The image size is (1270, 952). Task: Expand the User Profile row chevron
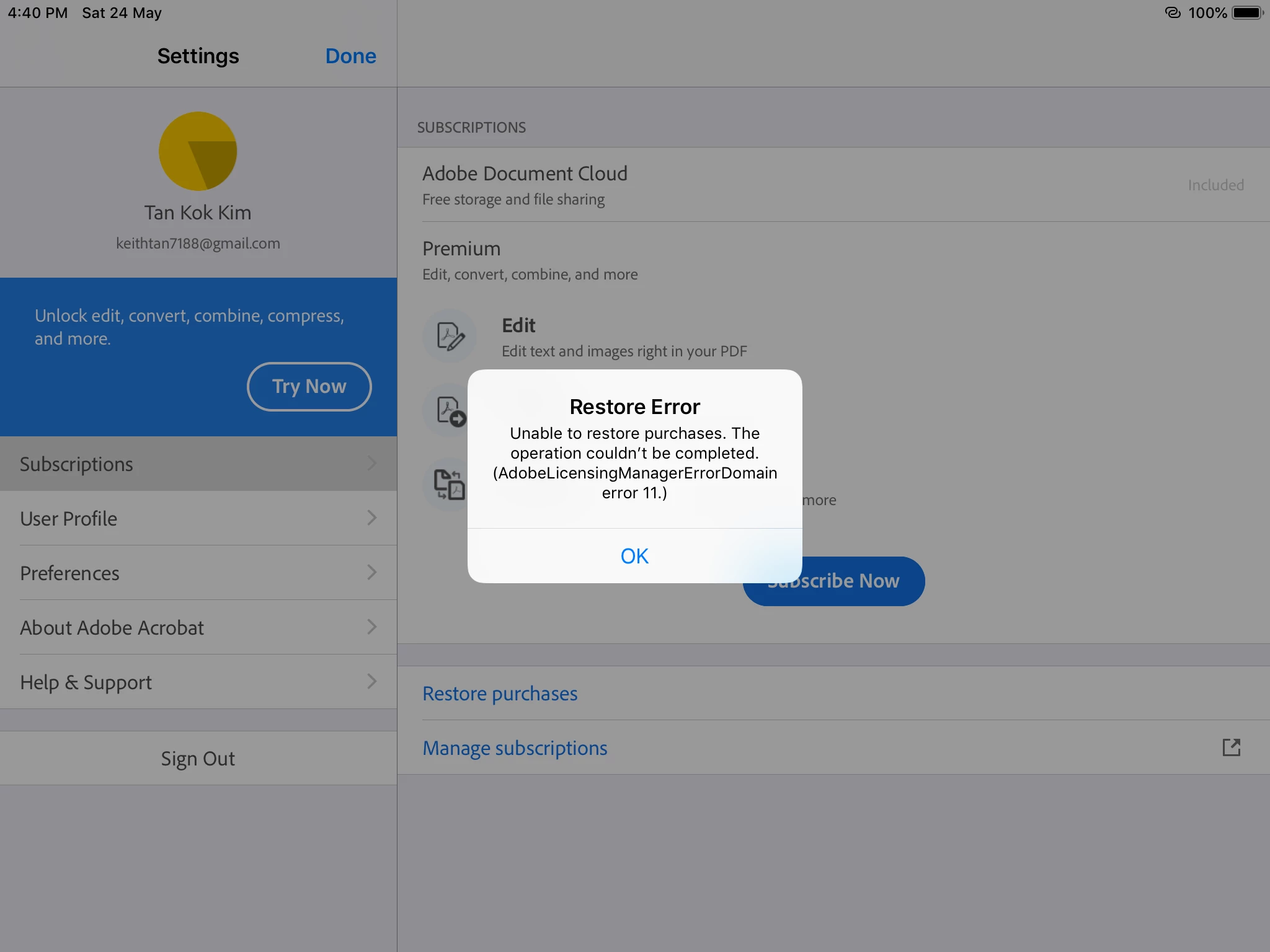tap(371, 518)
